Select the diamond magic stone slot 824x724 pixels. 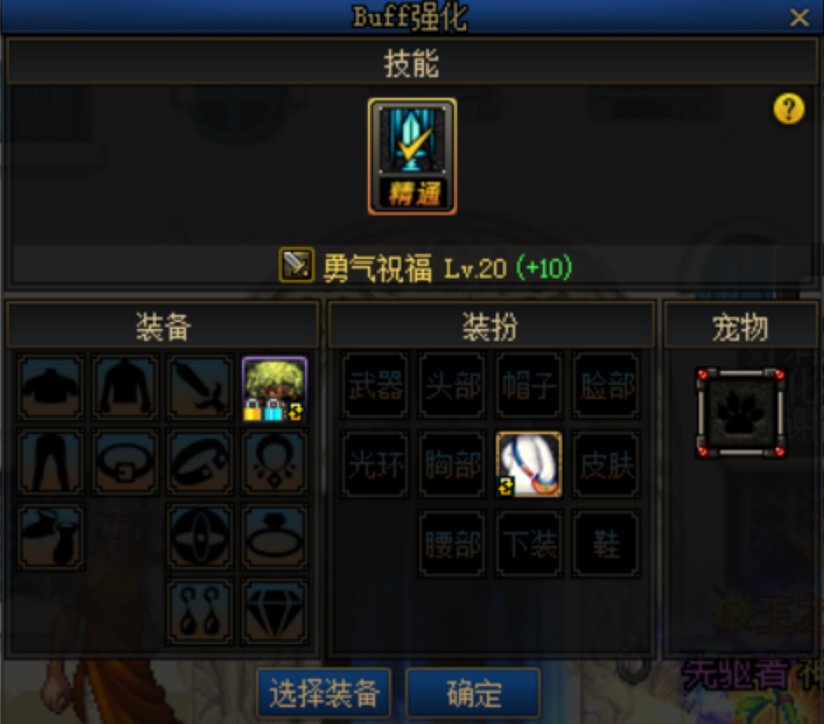coord(274,612)
